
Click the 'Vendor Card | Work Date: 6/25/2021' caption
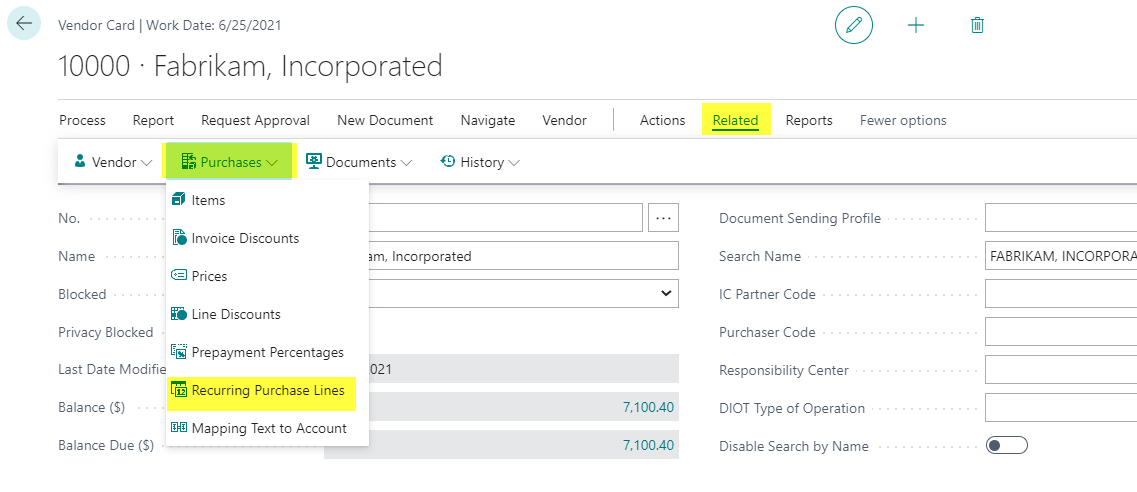[170, 25]
